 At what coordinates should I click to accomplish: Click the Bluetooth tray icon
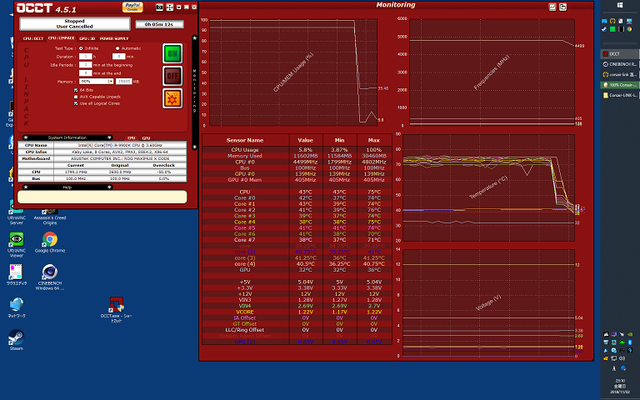coord(630,342)
